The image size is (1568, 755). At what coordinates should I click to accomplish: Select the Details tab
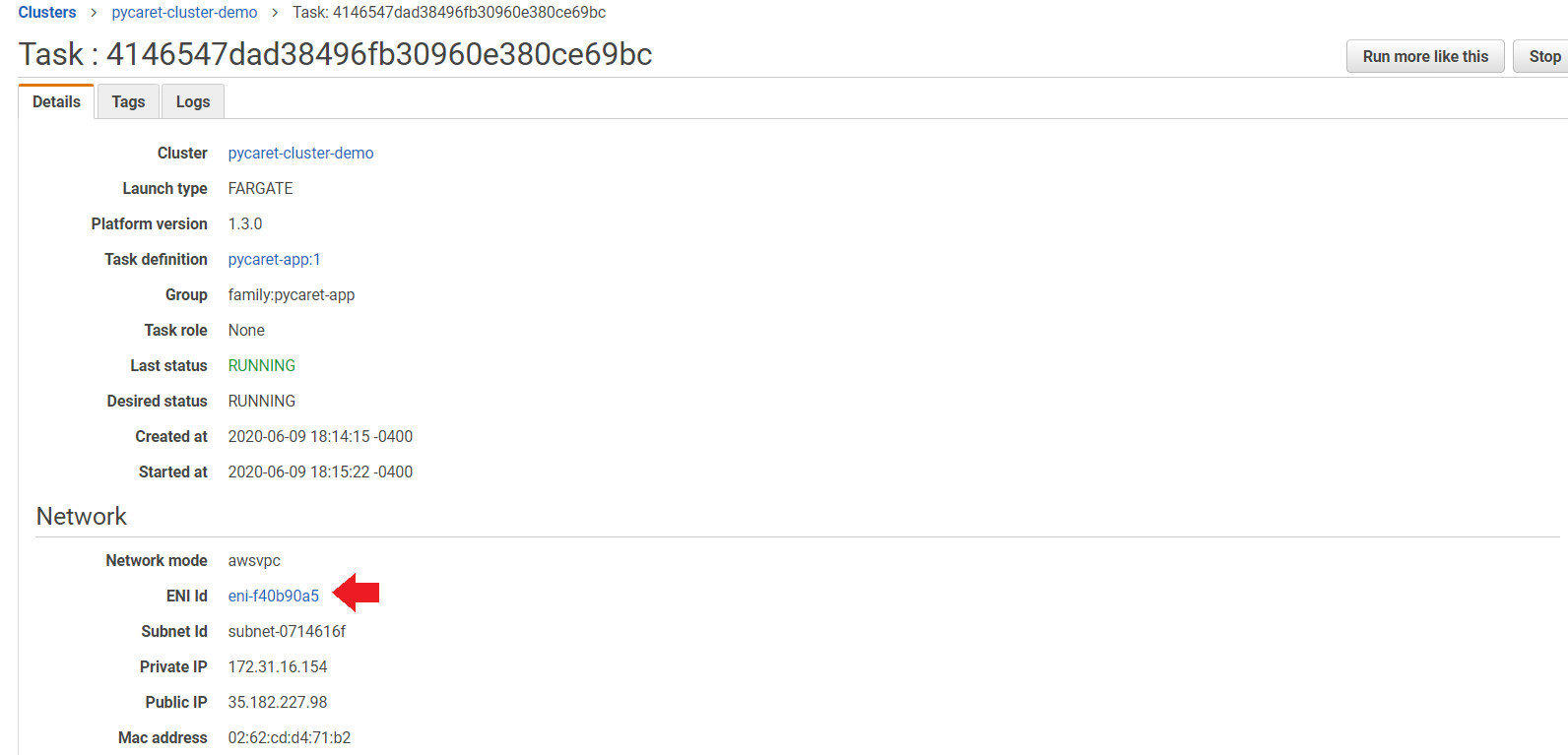click(x=56, y=101)
